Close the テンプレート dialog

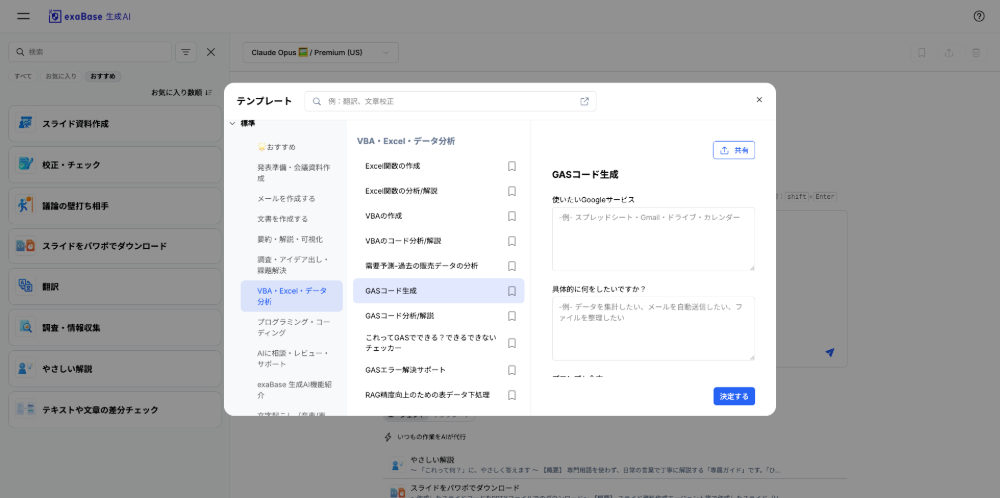click(759, 99)
